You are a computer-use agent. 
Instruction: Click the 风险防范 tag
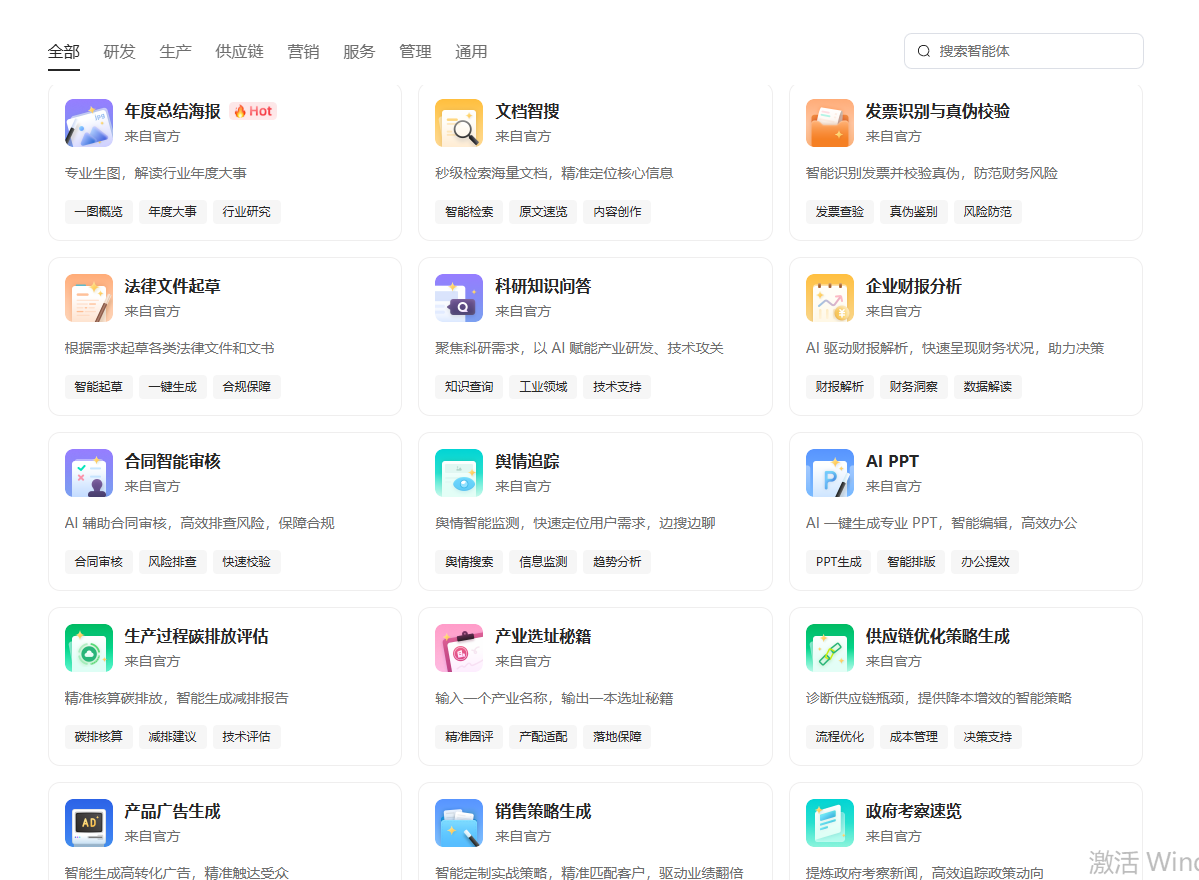(987, 211)
